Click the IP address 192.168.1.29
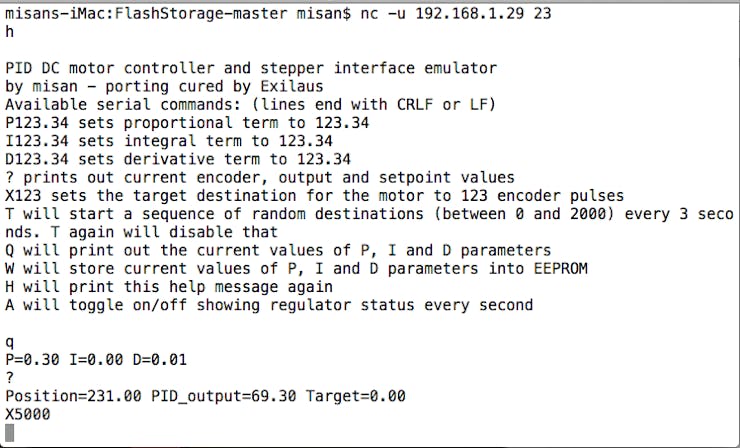The width and height of the screenshot is (740, 448). pos(470,13)
